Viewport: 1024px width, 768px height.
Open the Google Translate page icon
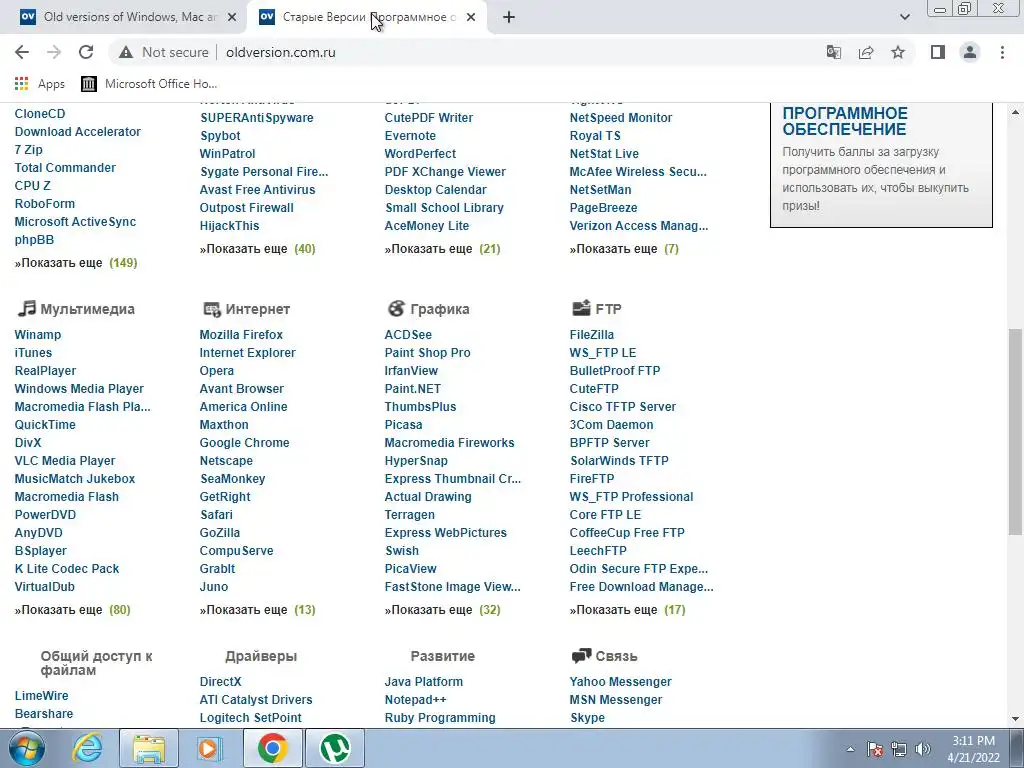[834, 52]
